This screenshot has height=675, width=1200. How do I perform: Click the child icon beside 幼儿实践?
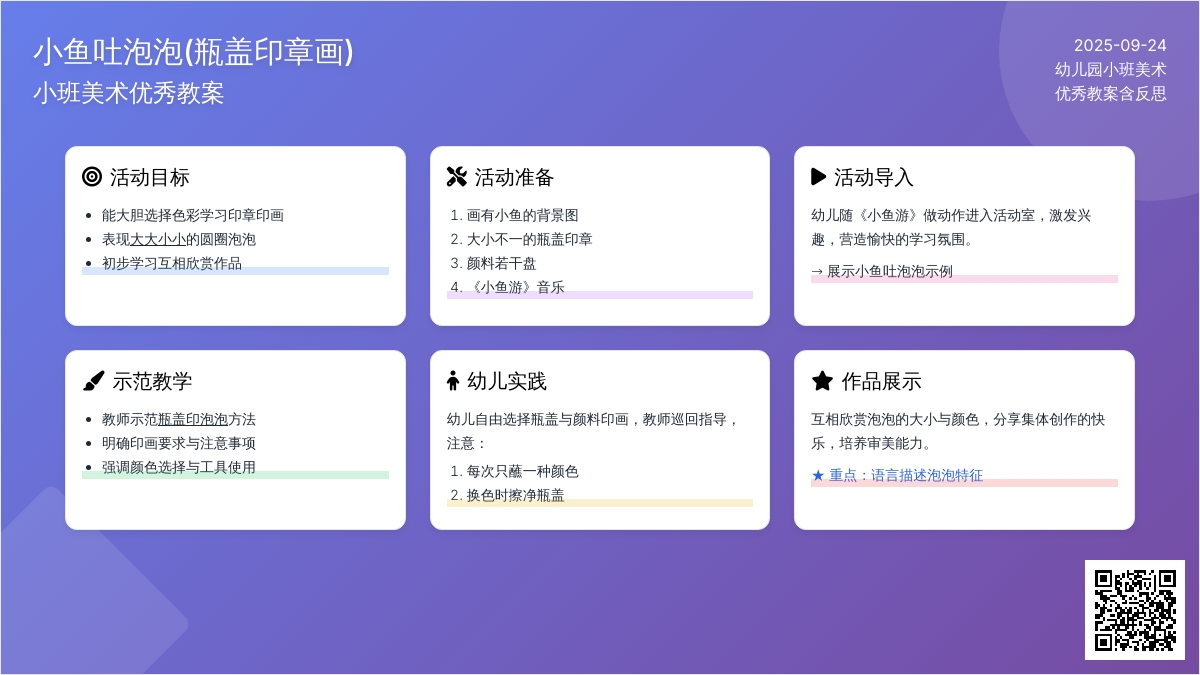click(453, 381)
